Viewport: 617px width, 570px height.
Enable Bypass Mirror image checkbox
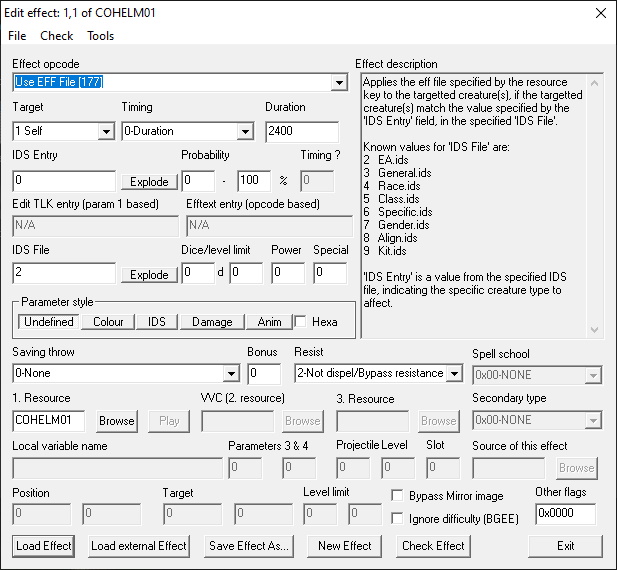point(397,495)
